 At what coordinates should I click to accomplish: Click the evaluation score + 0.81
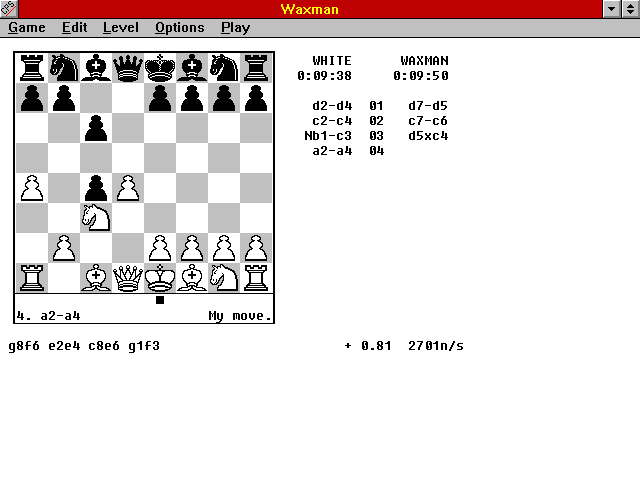point(368,346)
